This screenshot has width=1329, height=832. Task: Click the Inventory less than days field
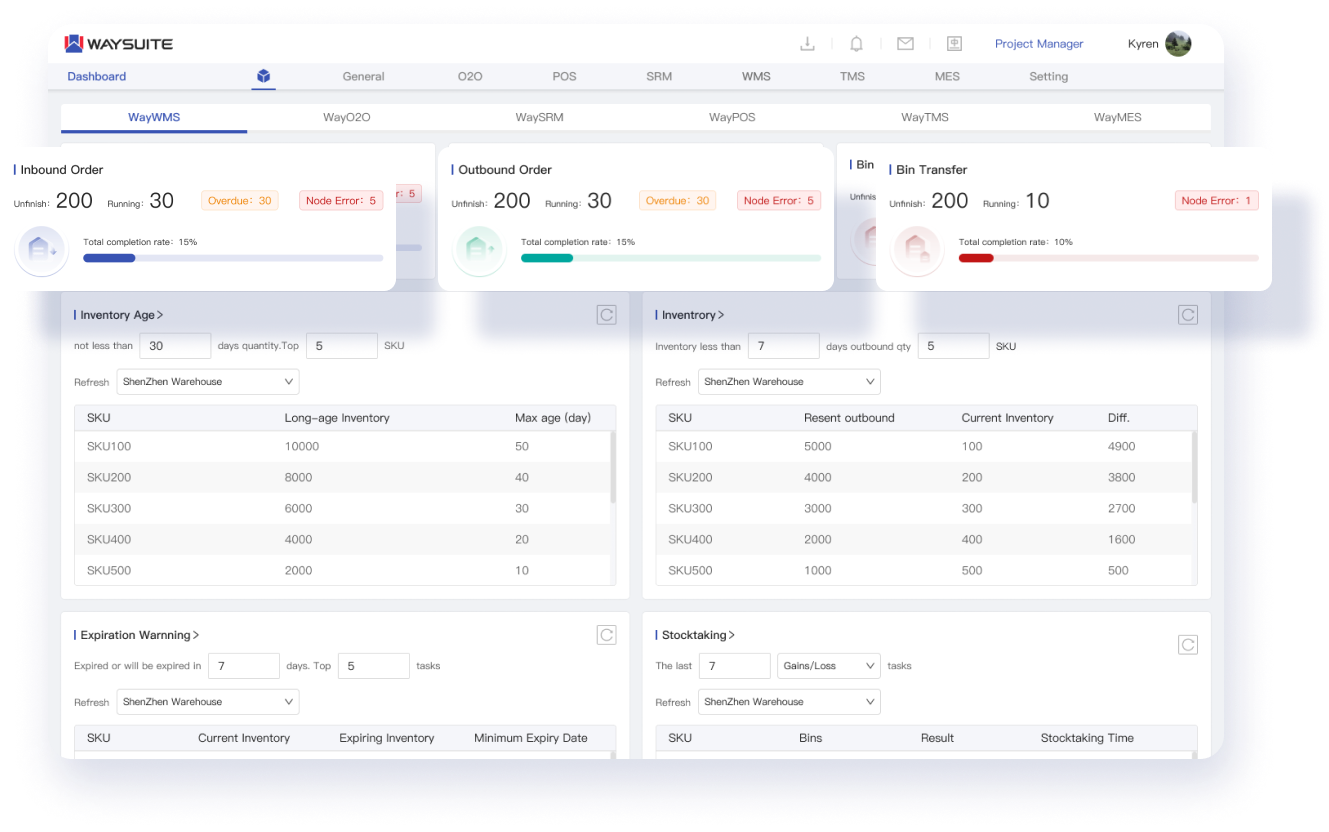[783, 346]
